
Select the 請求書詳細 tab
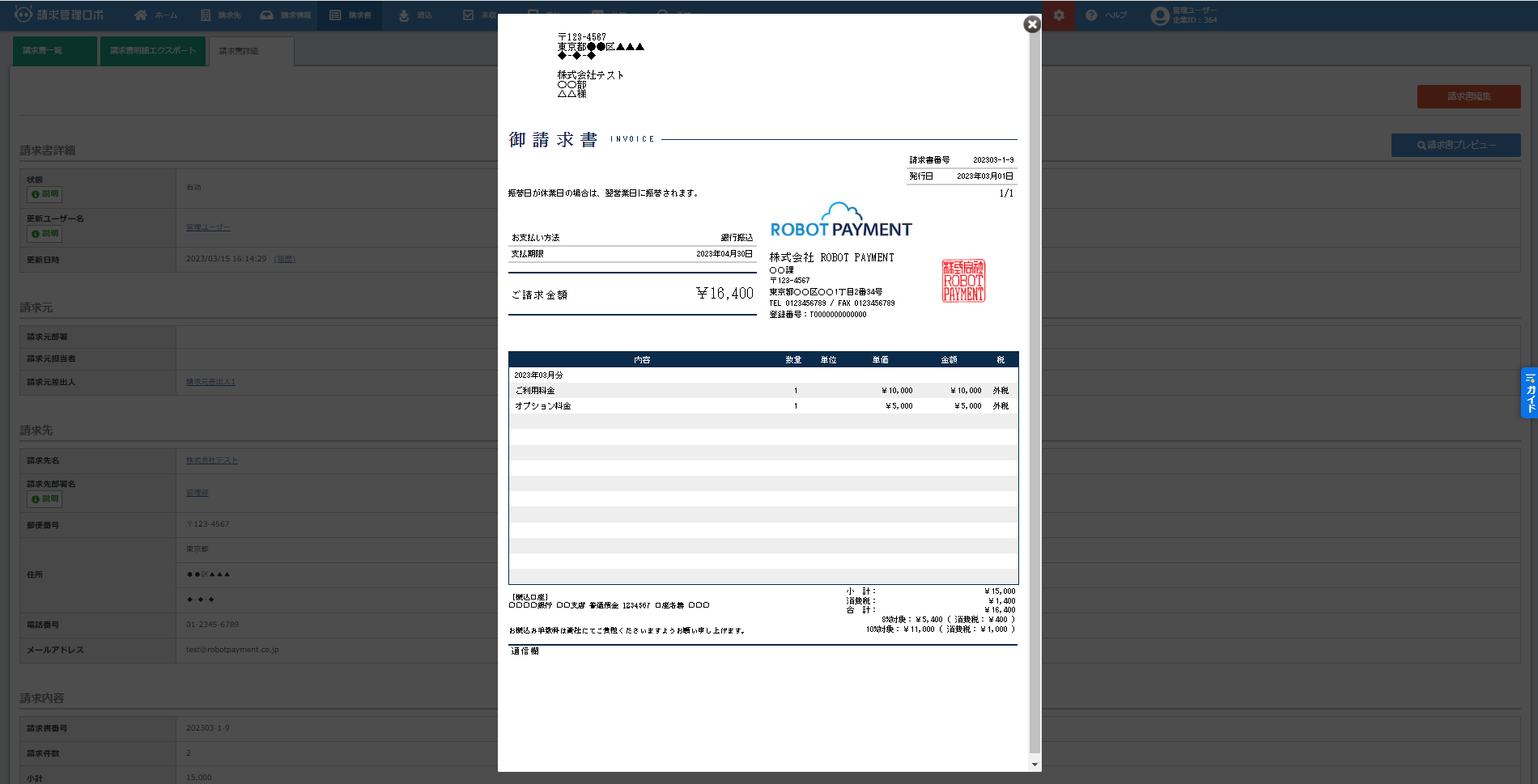(x=252, y=51)
